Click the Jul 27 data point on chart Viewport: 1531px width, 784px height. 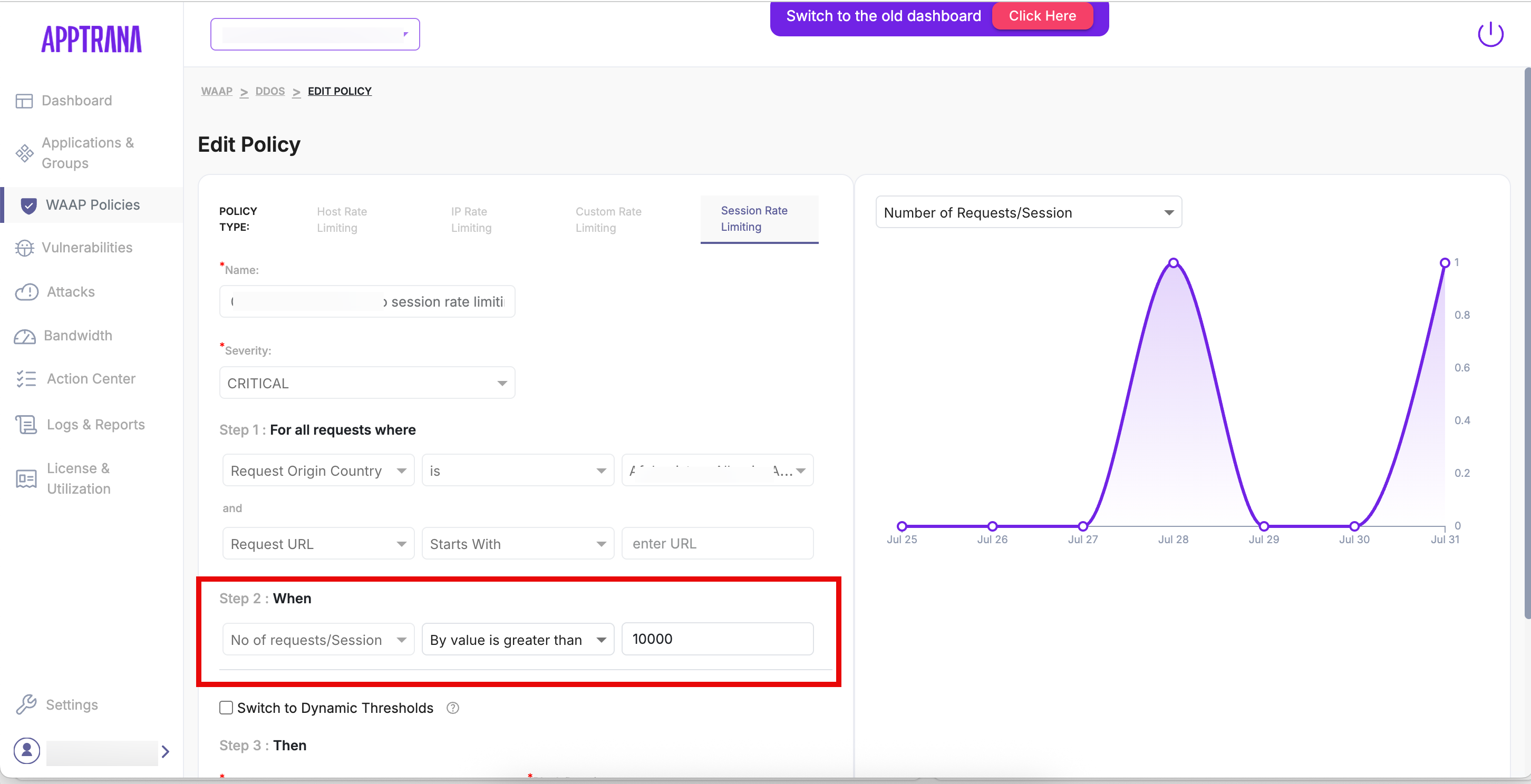(1083, 526)
